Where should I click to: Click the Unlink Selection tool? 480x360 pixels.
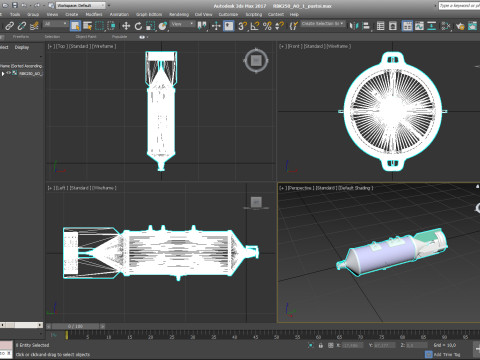(x=22, y=26)
